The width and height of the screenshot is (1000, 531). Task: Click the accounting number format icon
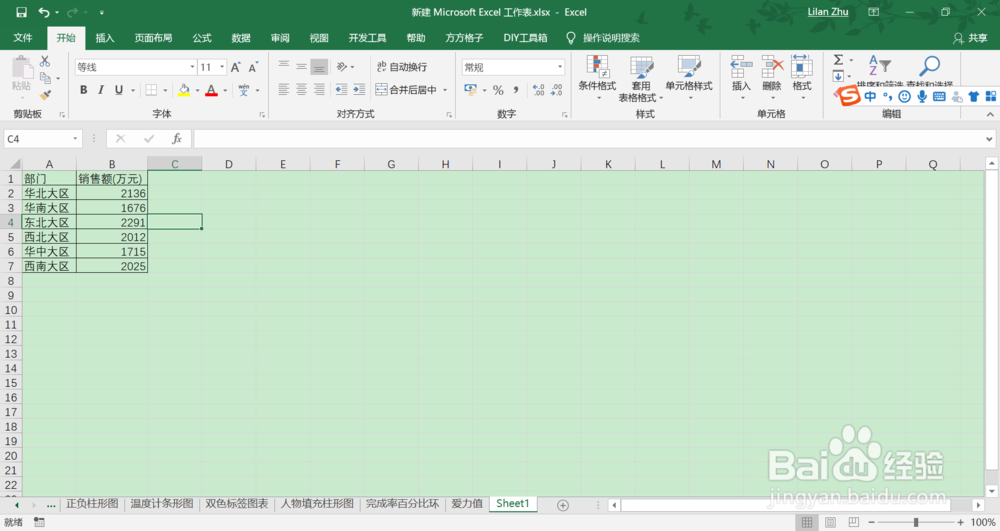point(471,90)
